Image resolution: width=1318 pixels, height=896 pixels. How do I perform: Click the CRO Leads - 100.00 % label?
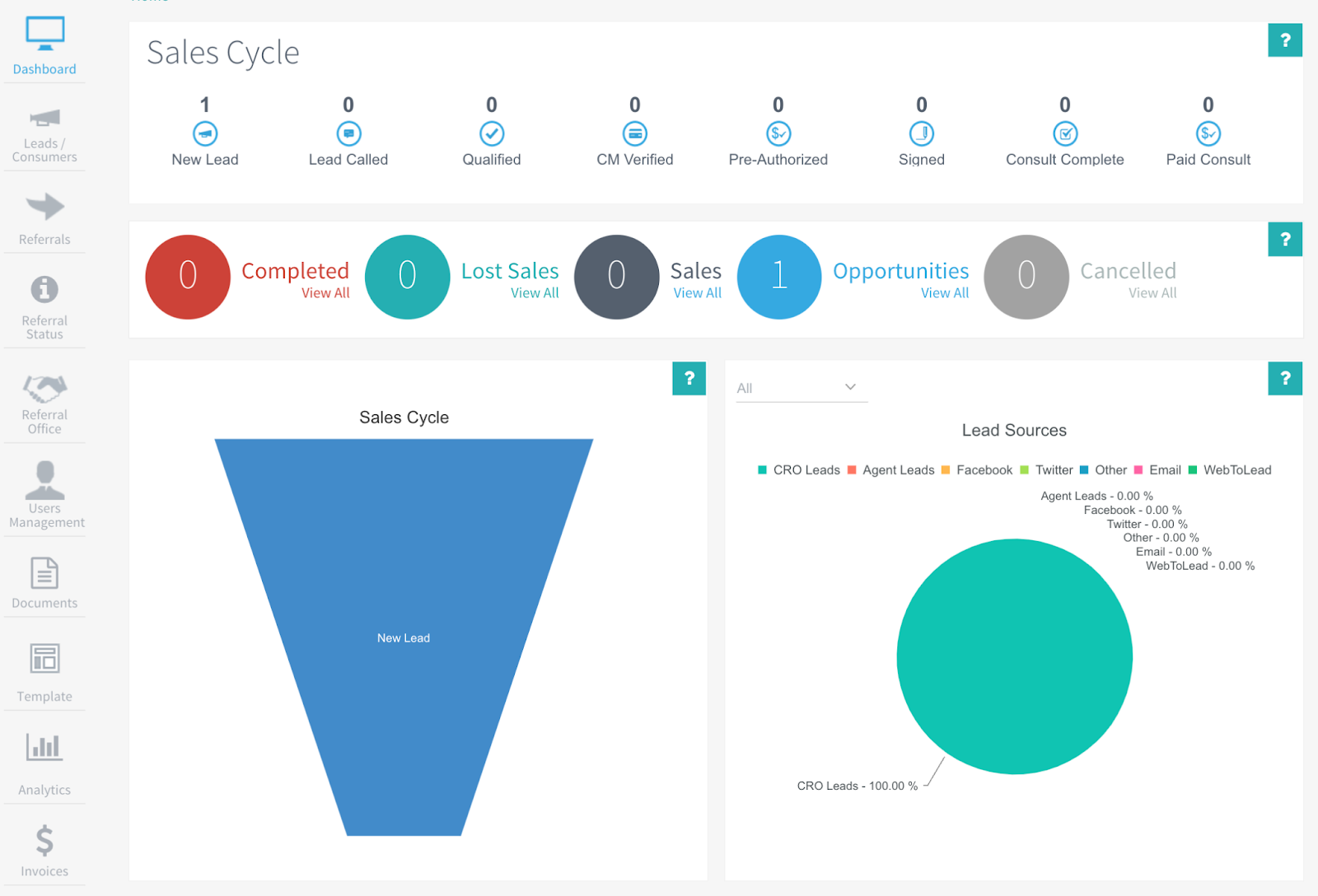(858, 786)
